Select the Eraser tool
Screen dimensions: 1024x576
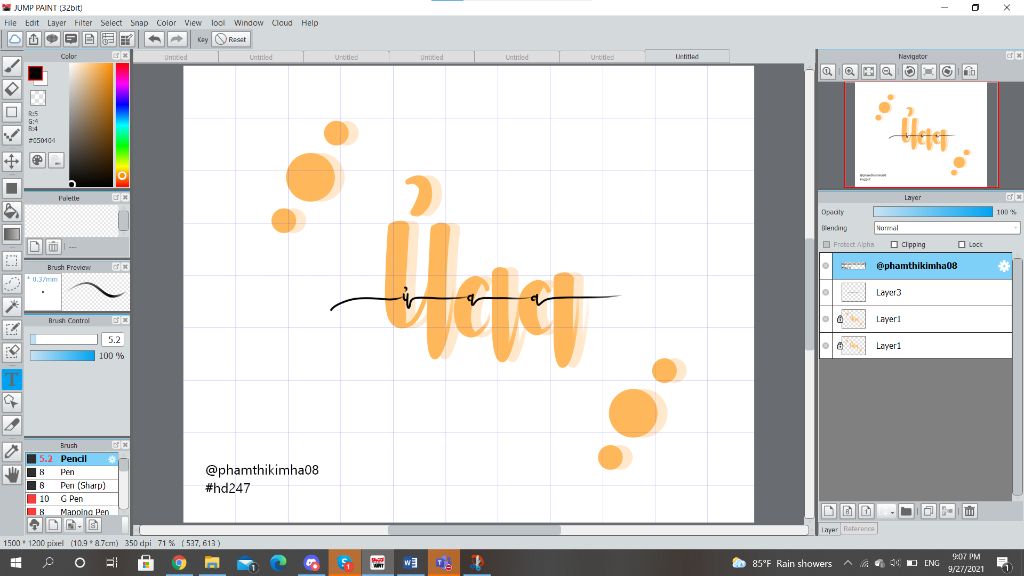12,89
